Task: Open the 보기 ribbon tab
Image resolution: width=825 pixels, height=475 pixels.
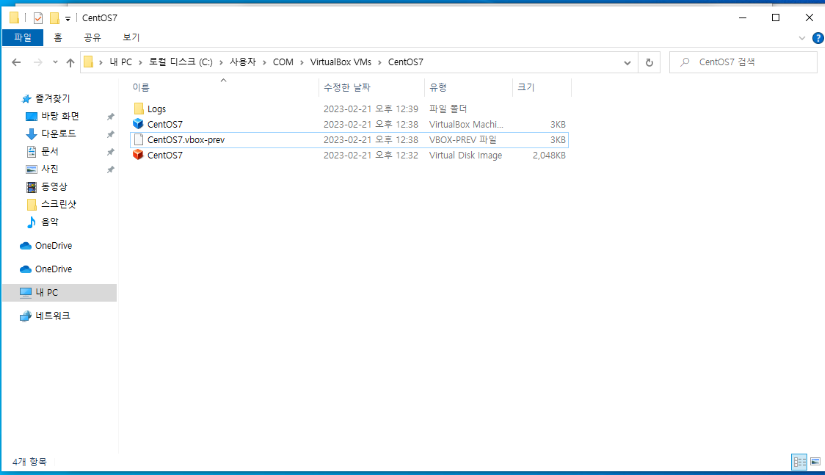Action: coord(131,37)
